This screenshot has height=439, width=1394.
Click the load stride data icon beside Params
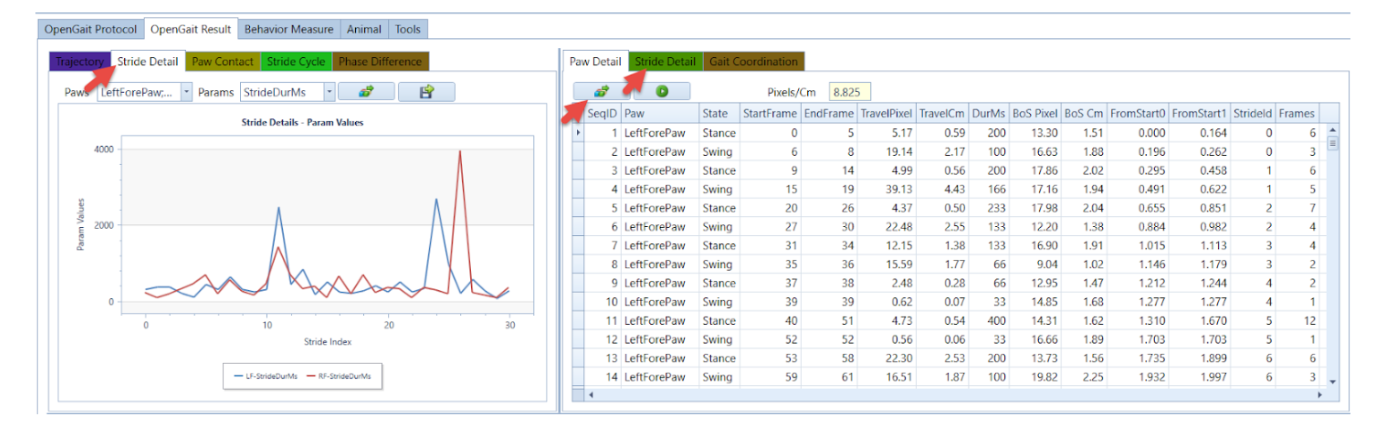(366, 92)
